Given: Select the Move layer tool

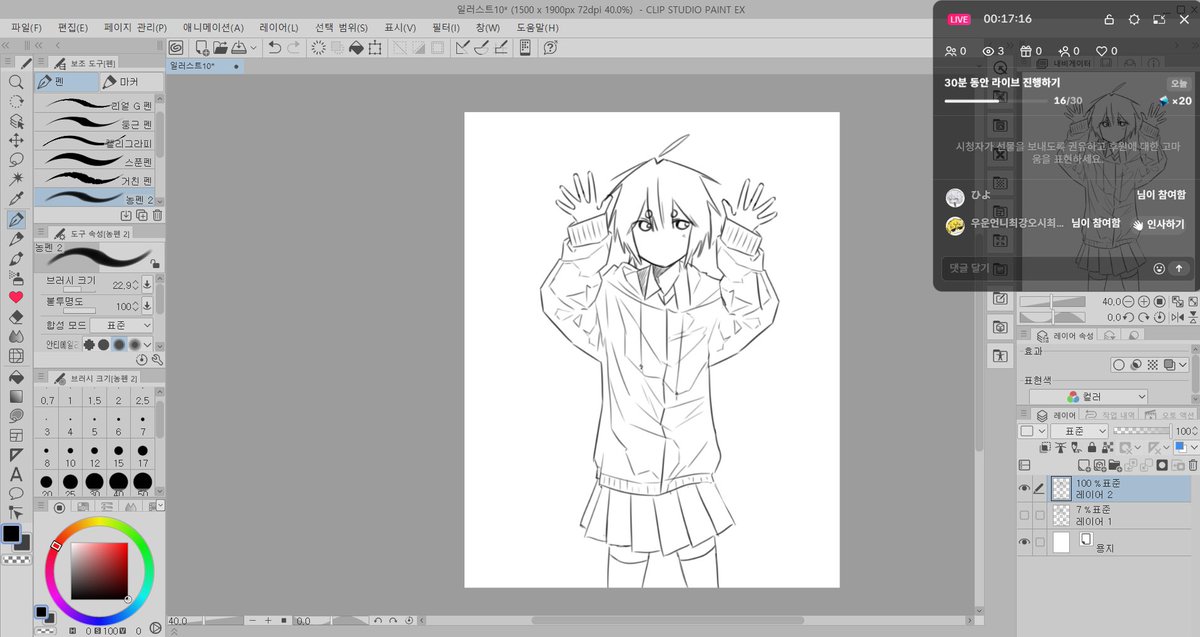Looking at the screenshot, I should click(16, 140).
